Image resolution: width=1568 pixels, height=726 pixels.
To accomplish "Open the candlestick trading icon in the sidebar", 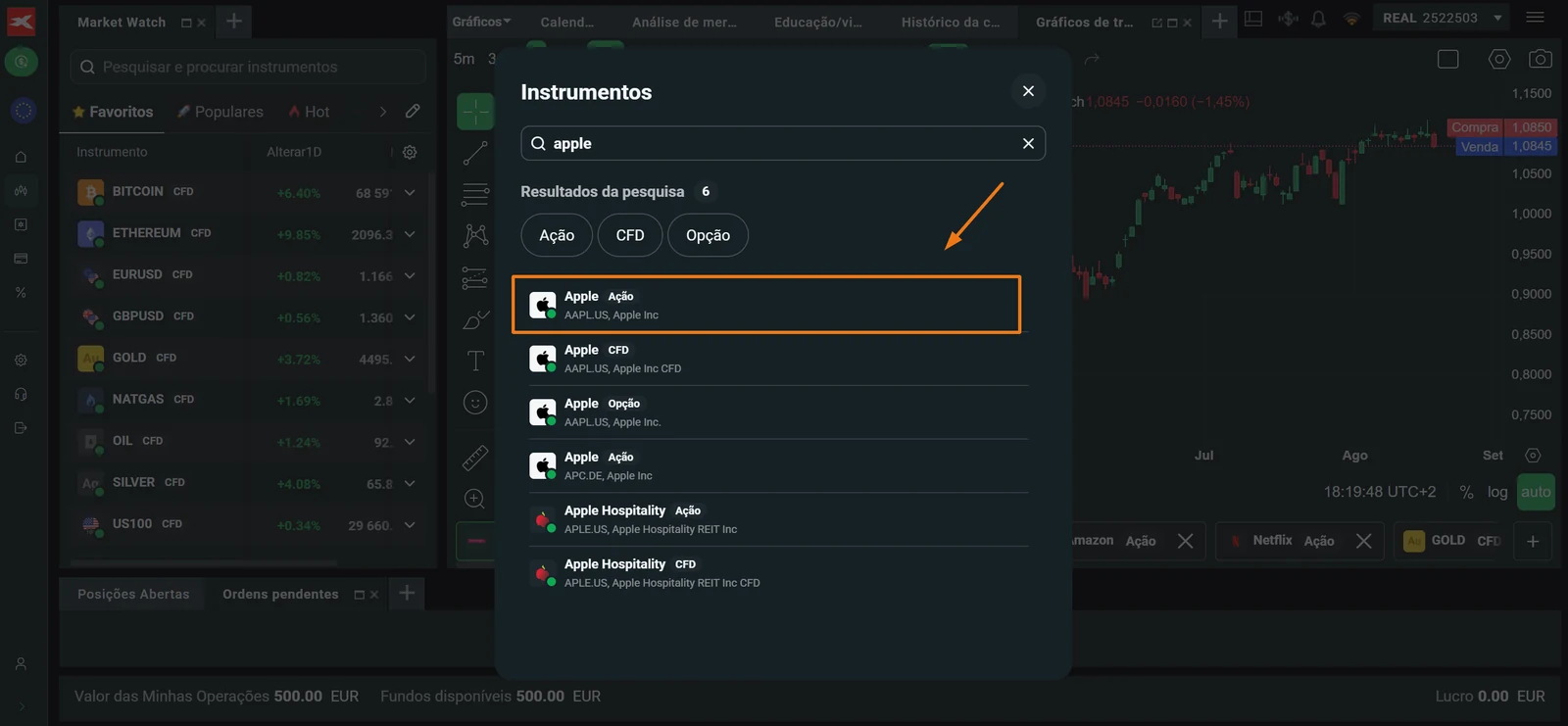I will click(21, 190).
